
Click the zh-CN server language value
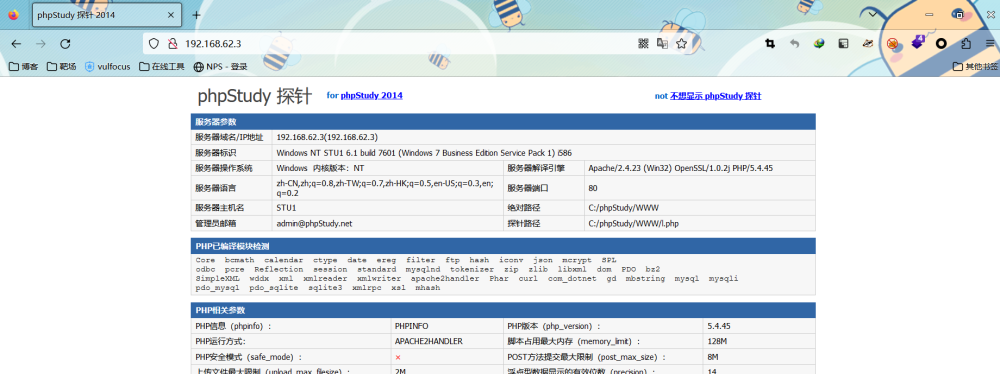pos(385,188)
